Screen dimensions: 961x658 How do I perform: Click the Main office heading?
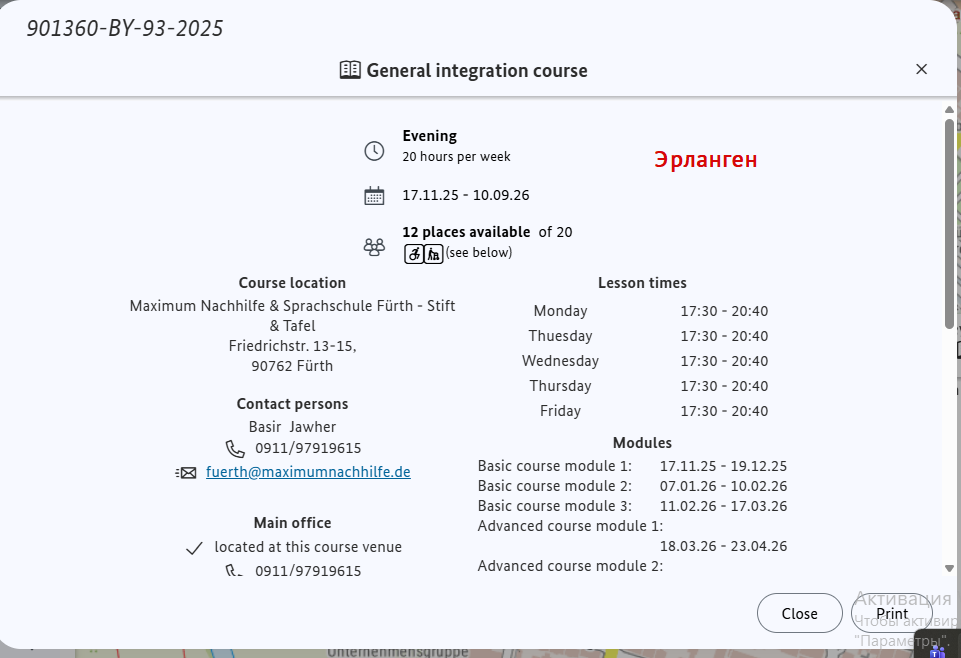point(292,523)
